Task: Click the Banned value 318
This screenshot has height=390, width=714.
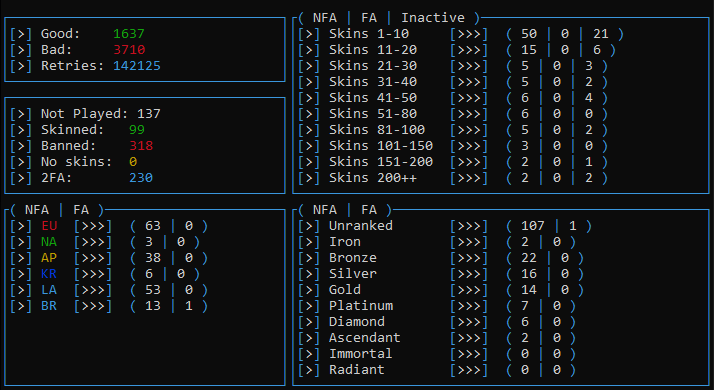Action: (141, 146)
